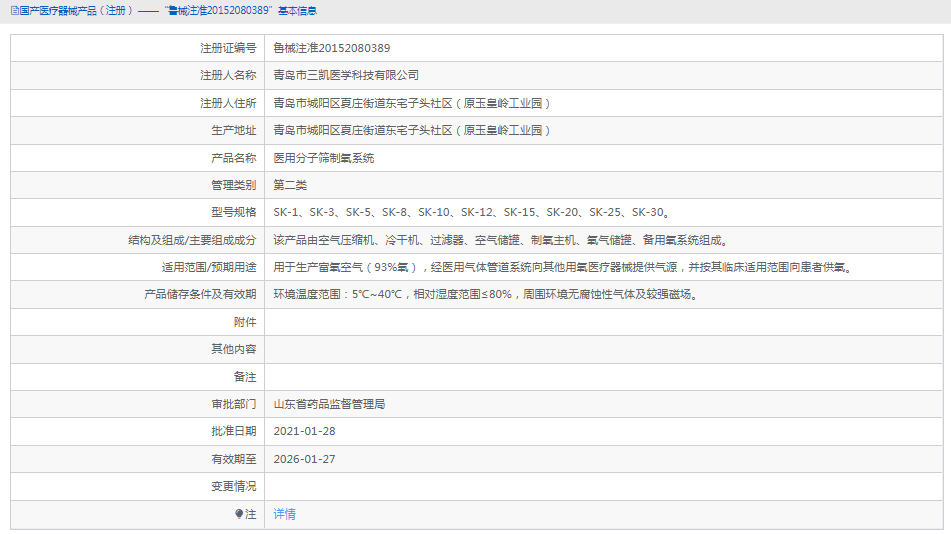Screen dimensions: 951x534
Task: Click the 注册人住所 address value
Action: point(412,103)
